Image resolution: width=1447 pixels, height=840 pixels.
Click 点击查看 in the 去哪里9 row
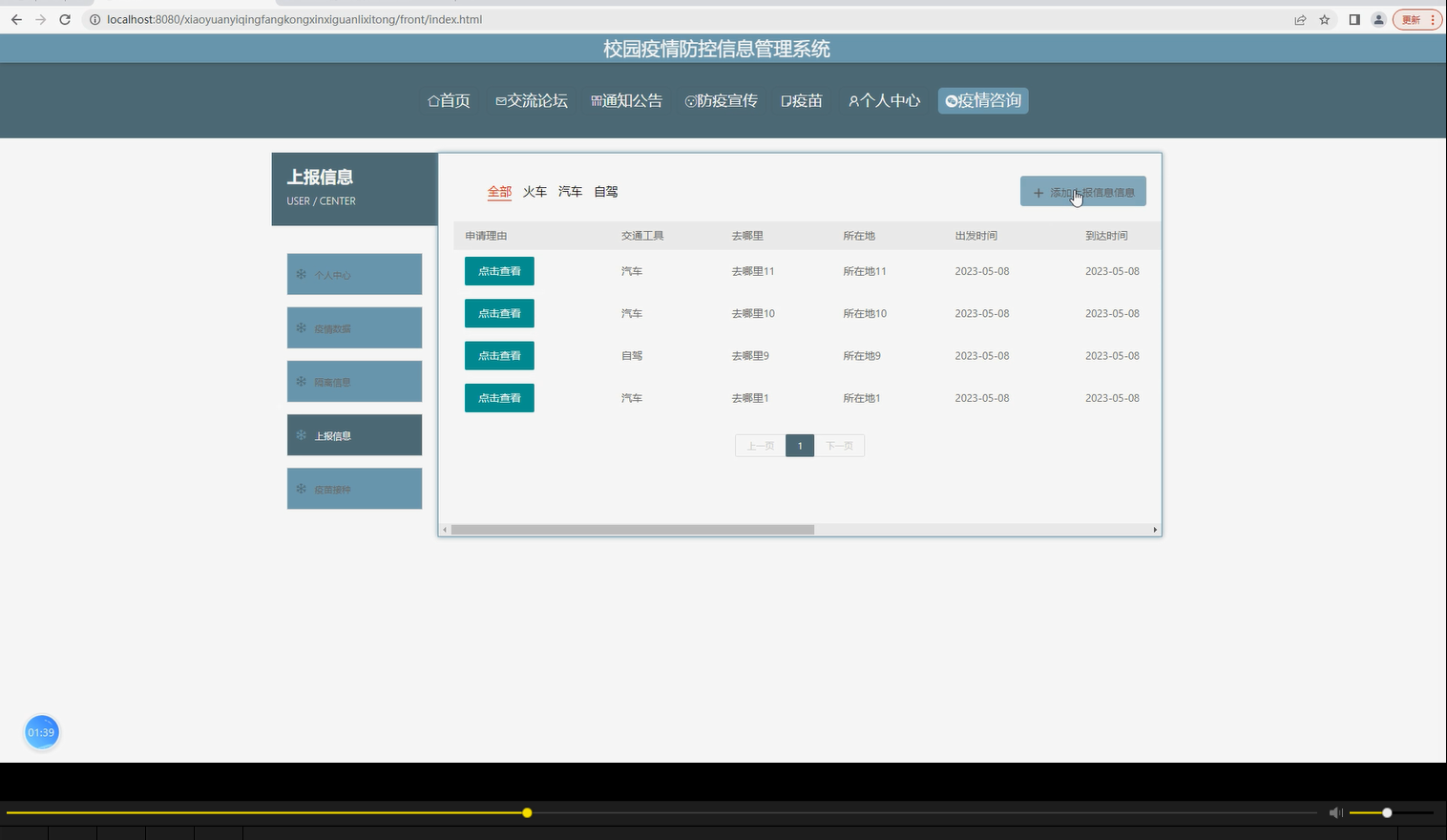499,355
